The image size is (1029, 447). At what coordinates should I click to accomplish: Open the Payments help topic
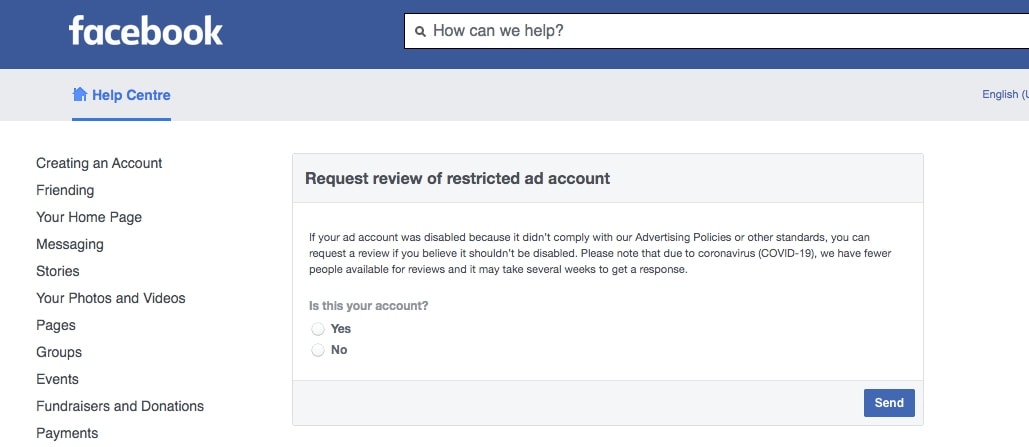[67, 433]
